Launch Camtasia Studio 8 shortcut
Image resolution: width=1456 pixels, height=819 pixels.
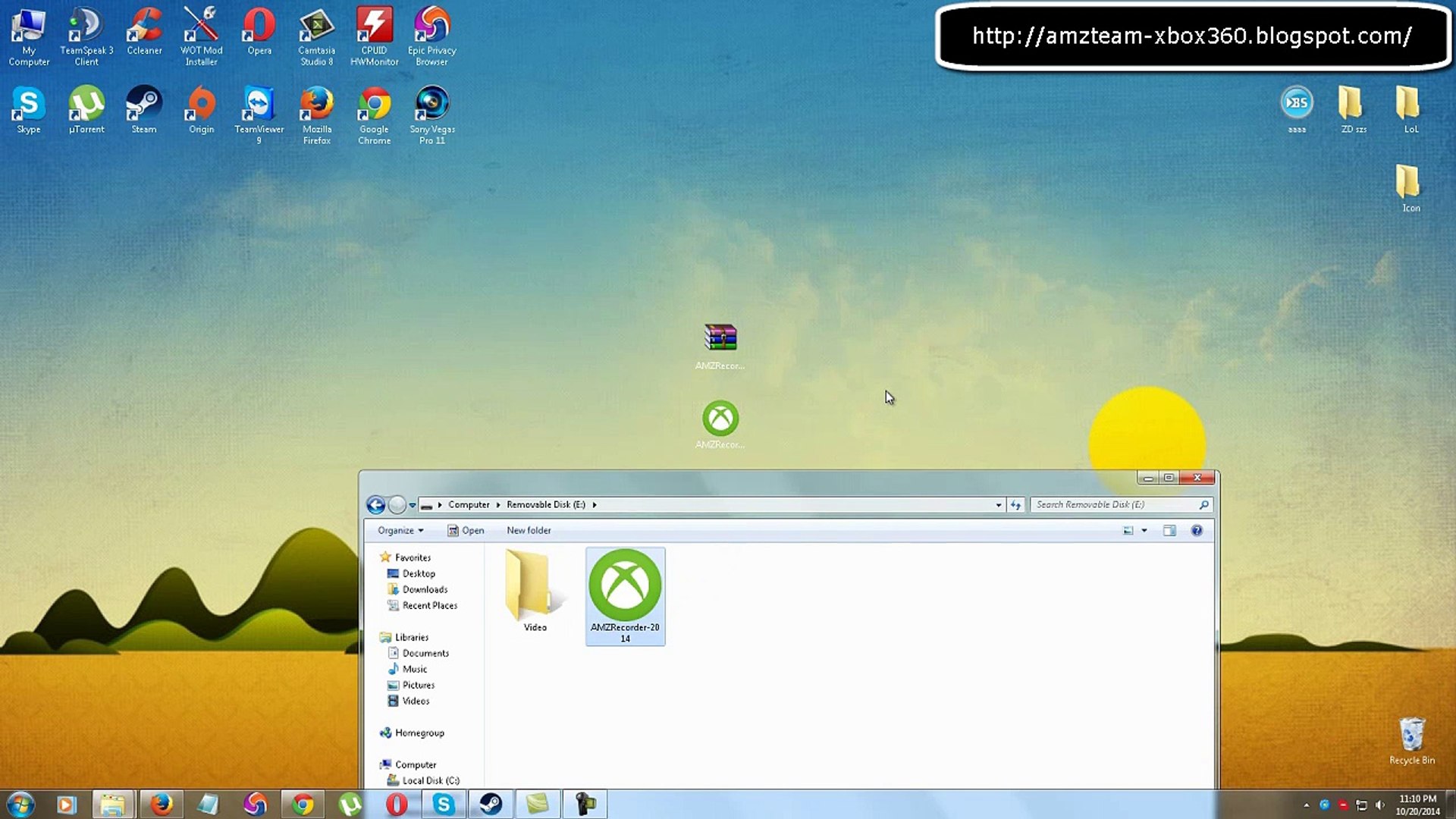tap(316, 29)
